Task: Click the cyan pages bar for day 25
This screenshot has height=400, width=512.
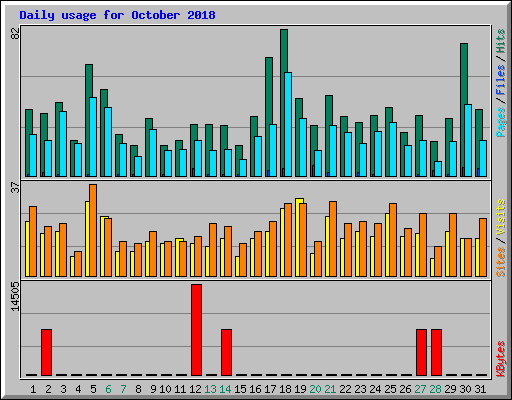Action: click(393, 149)
